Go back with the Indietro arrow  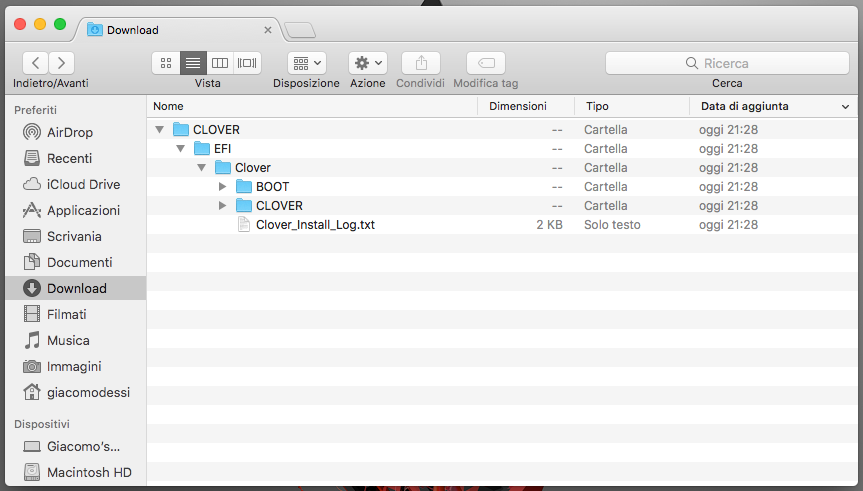pos(36,63)
